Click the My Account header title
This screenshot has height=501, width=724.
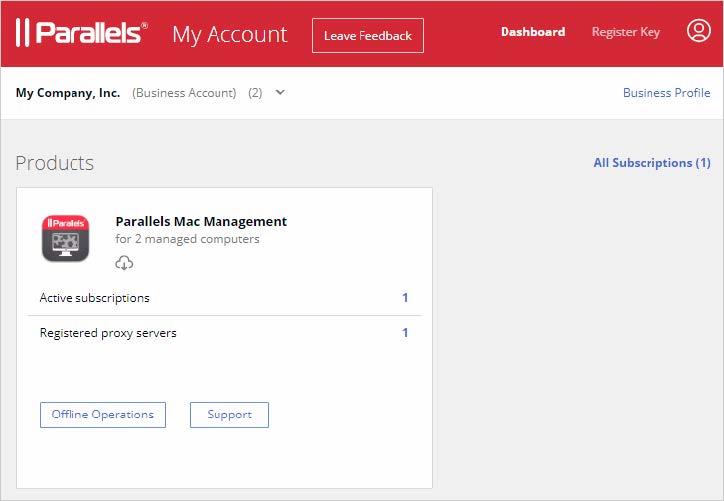point(230,35)
